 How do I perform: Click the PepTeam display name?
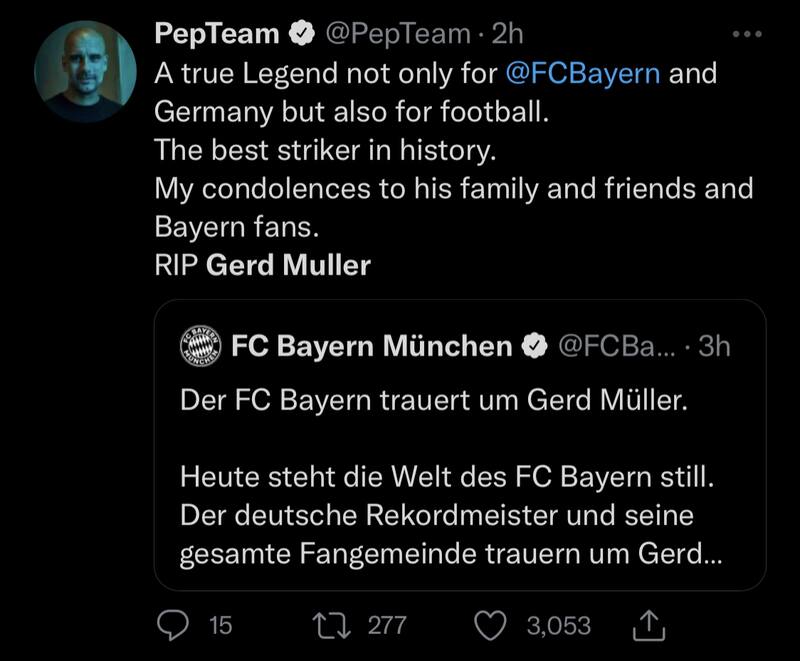(x=216, y=35)
